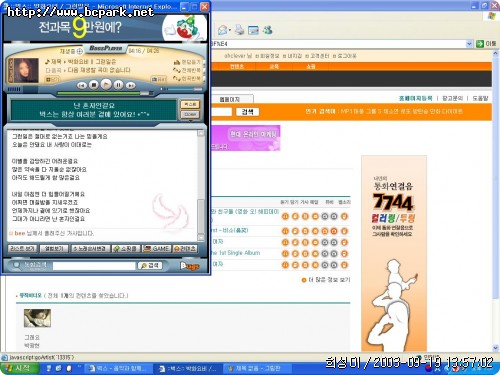Screen dimensions: 500x375
Task: Click the 이동 Go button
Action: click(x=485, y=44)
